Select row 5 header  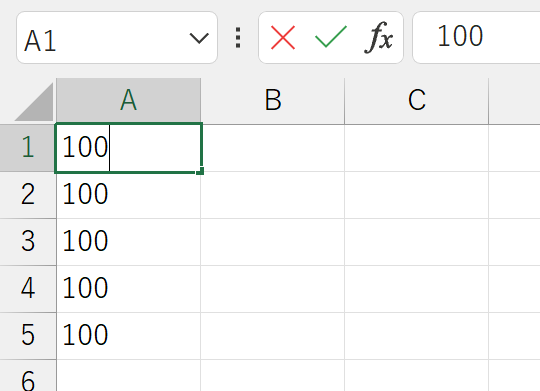click(x=28, y=336)
